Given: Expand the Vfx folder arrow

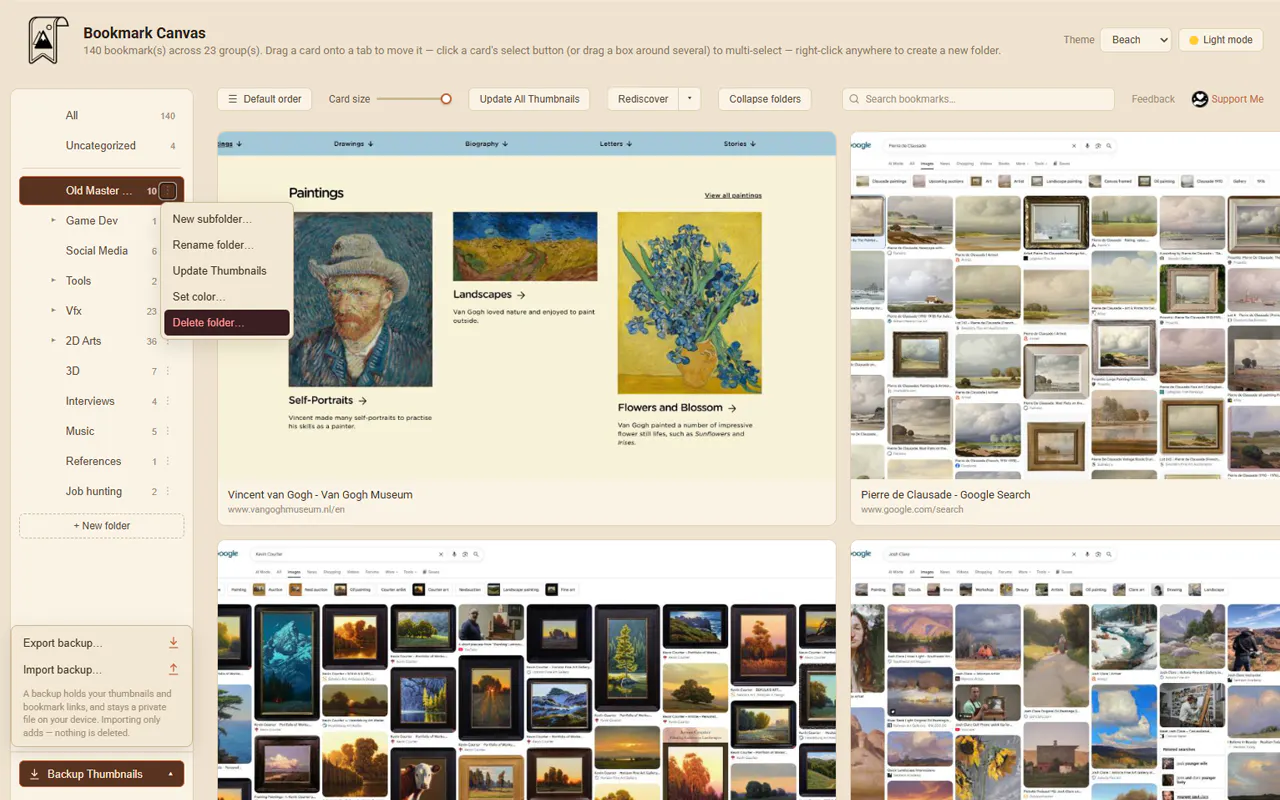Looking at the screenshot, I should click(53, 310).
